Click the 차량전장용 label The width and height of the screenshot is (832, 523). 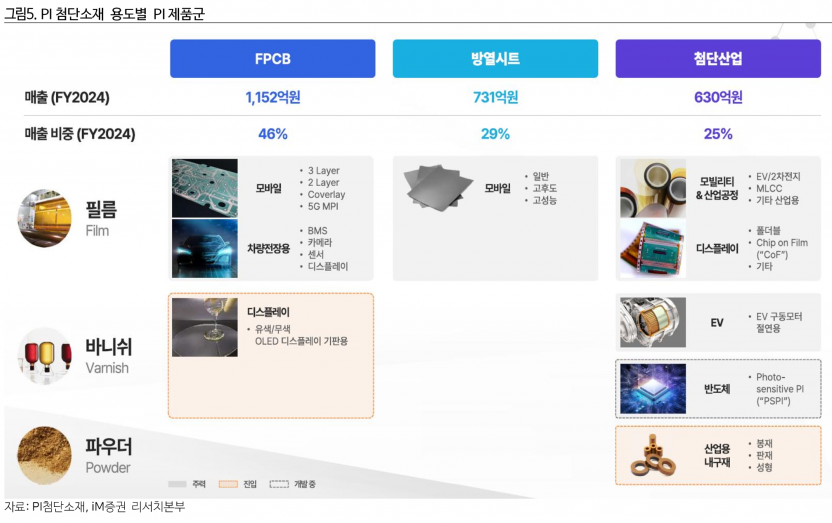268,248
